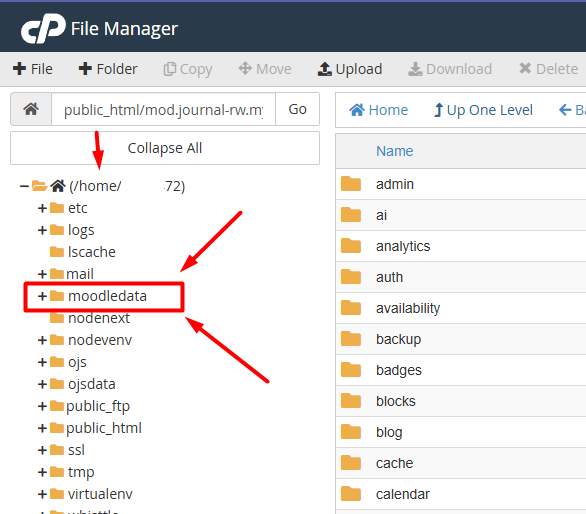Expand the ojsdata folder in tree
Image resolution: width=586 pixels, height=514 pixels.
tap(42, 384)
